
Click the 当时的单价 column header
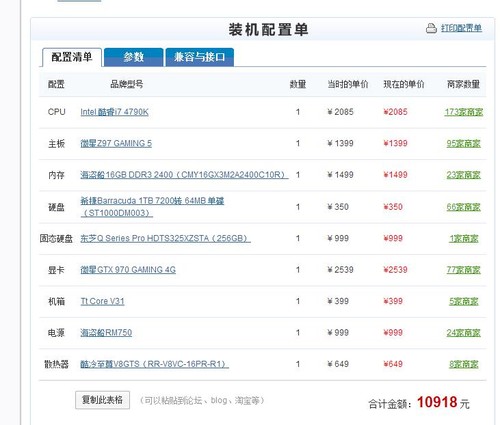click(x=348, y=84)
